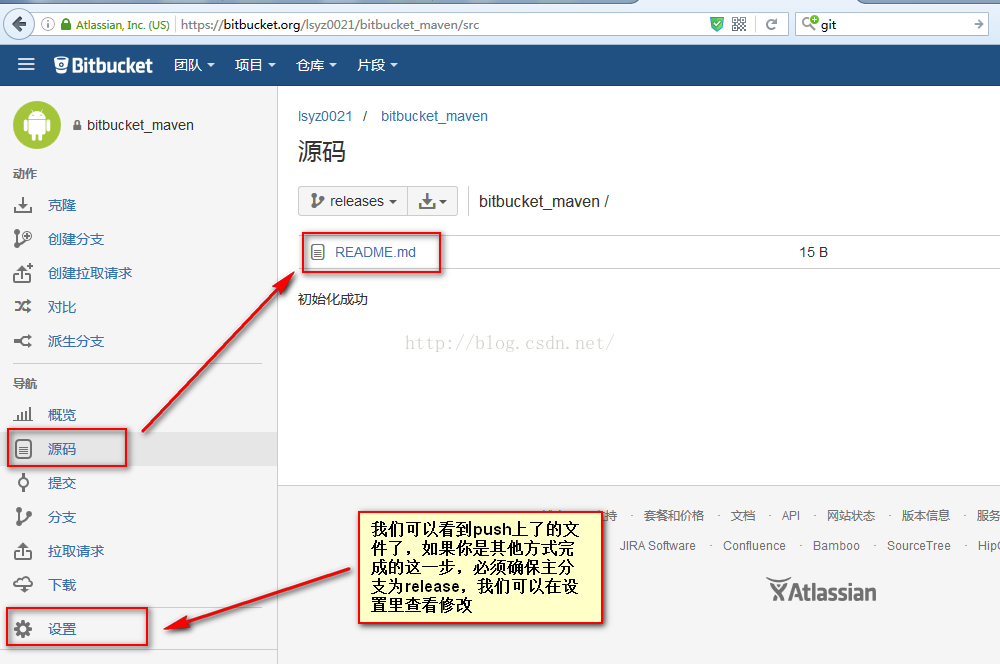Click the source document icon in sidebar

tap(24, 449)
